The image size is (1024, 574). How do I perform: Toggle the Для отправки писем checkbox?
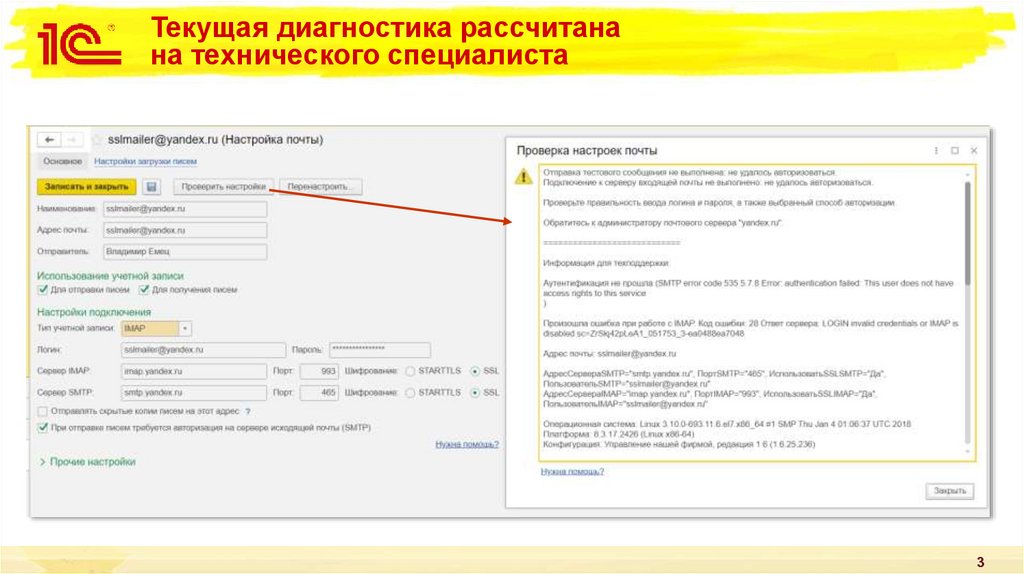[x=43, y=289]
